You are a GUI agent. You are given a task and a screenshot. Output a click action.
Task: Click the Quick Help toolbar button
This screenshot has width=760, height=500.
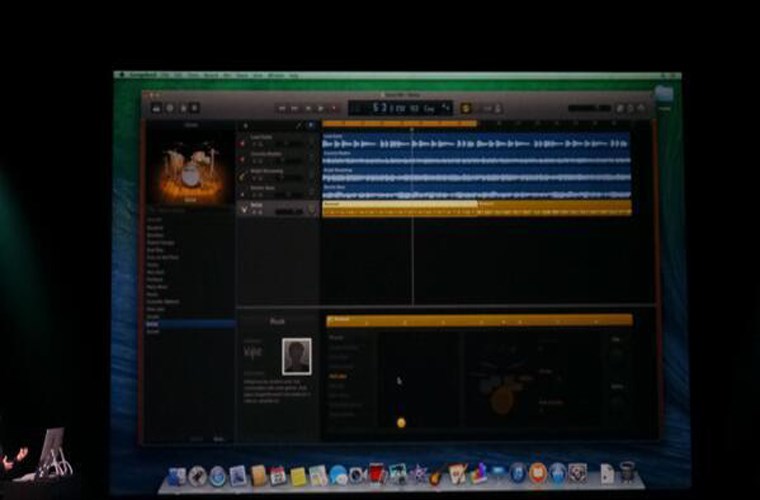click(170, 108)
